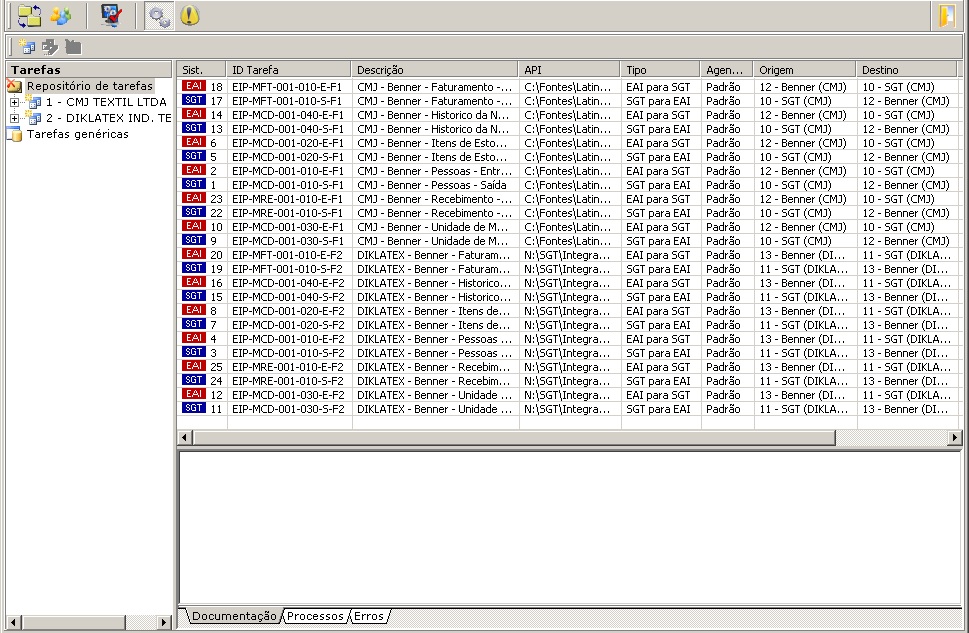Expand the 1 - CMJ TEXTIL LTDA node
Image resolution: width=969 pixels, height=633 pixels.
point(15,102)
